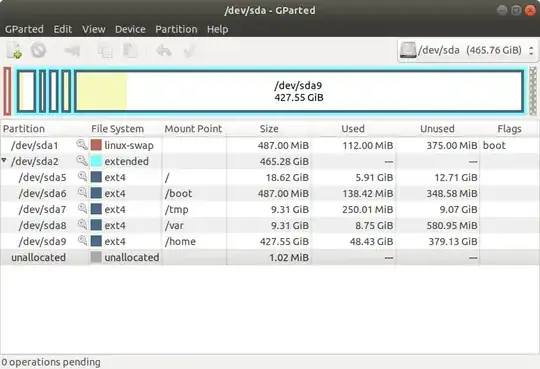Click the New partition toolbar icon

pos(14,50)
